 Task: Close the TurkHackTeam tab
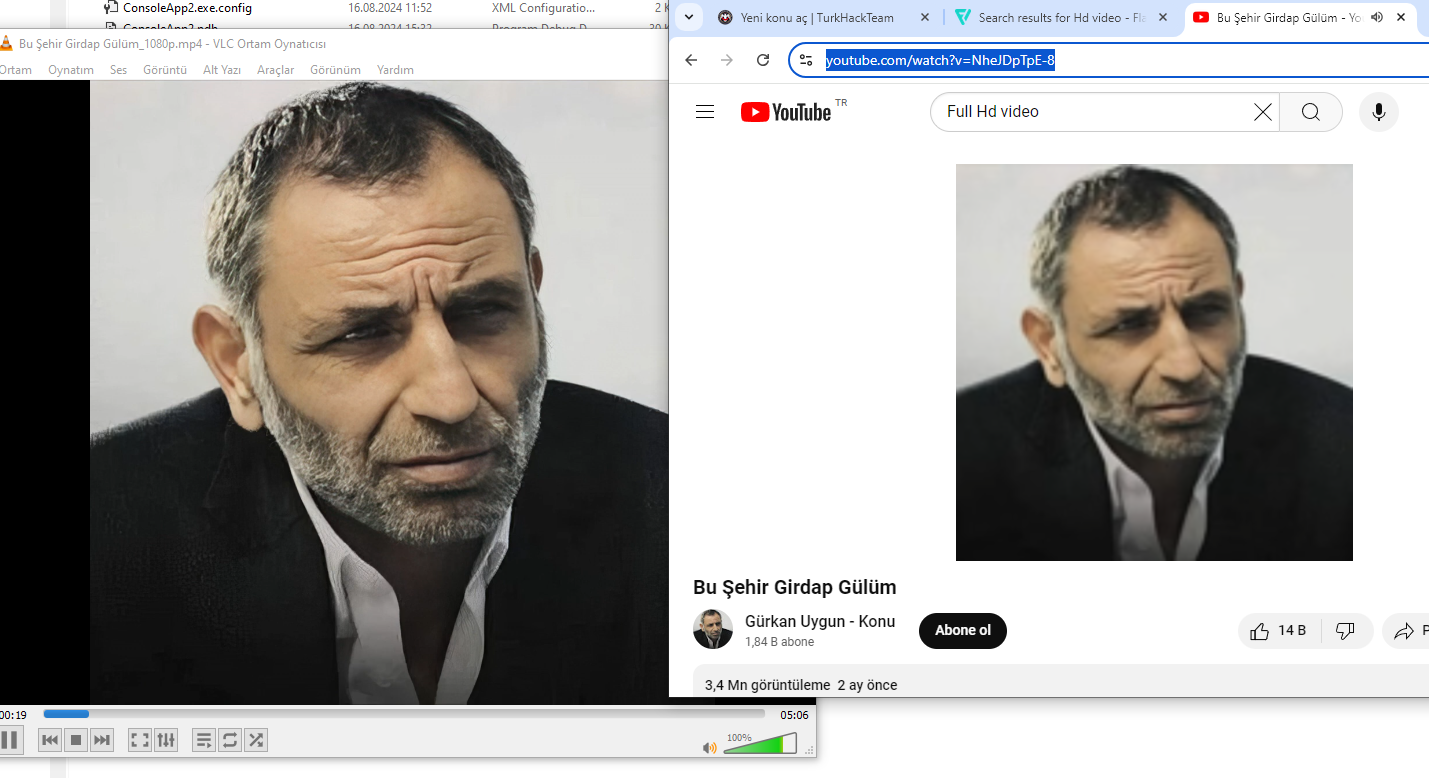924,17
